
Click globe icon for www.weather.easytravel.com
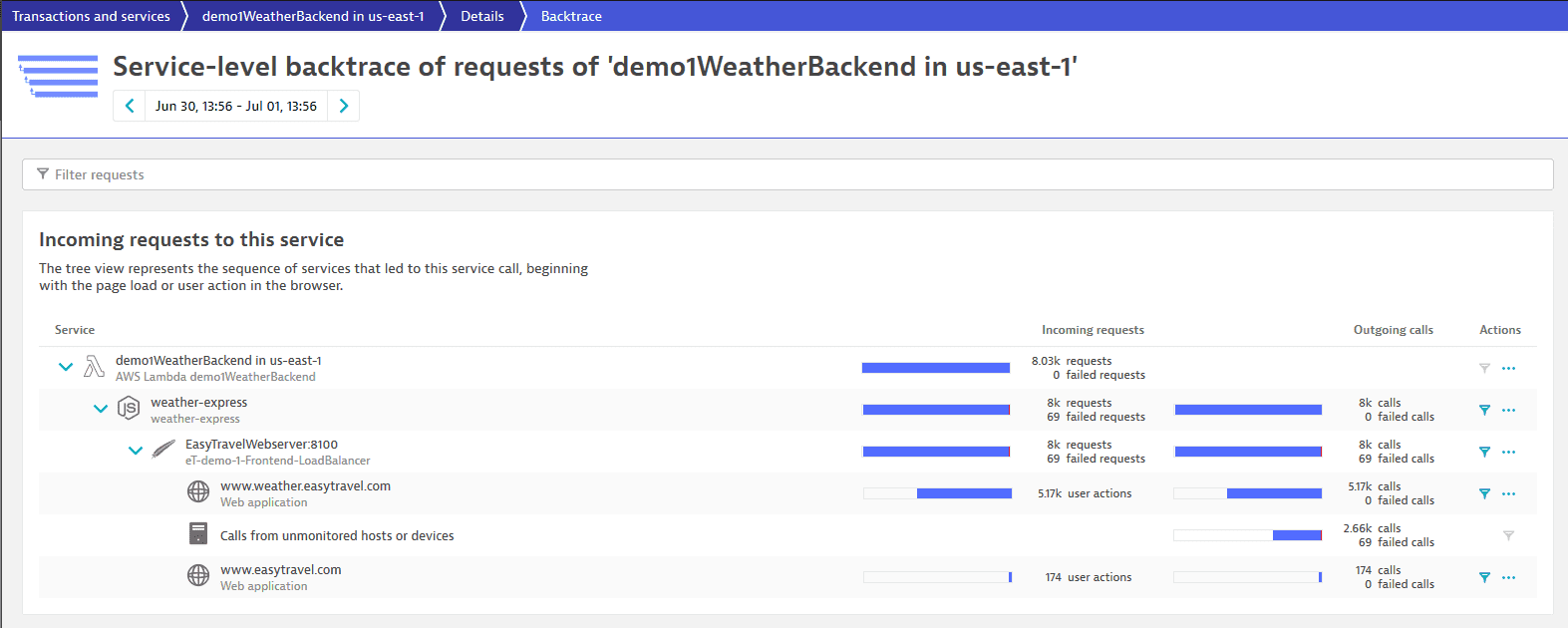(x=198, y=492)
